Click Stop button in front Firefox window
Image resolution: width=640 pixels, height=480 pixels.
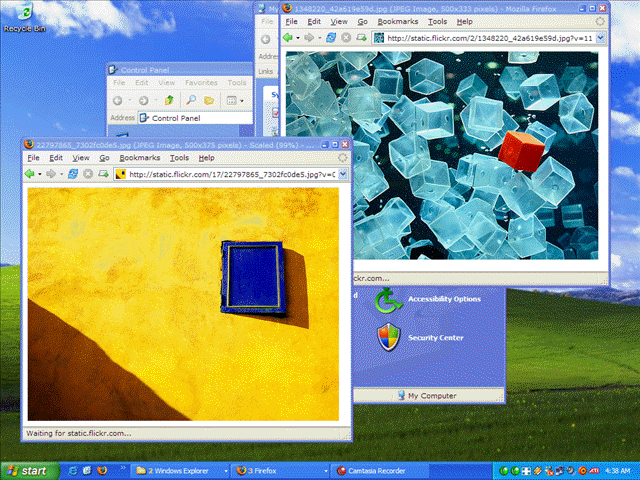click(88, 174)
